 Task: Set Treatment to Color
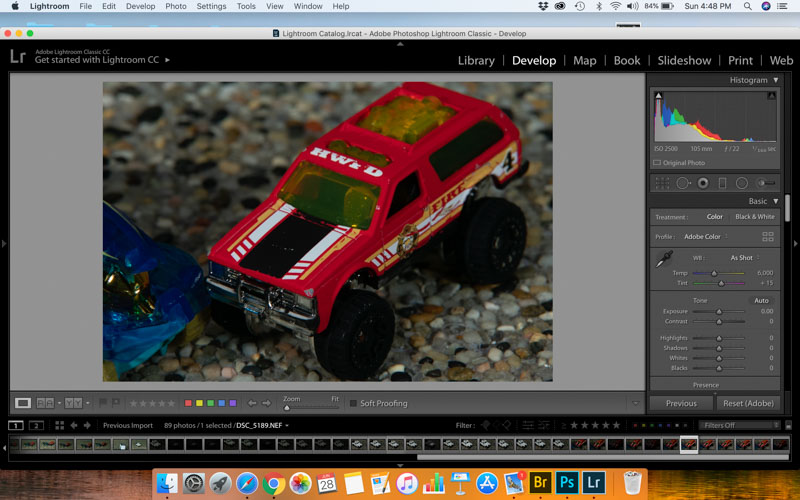714,216
